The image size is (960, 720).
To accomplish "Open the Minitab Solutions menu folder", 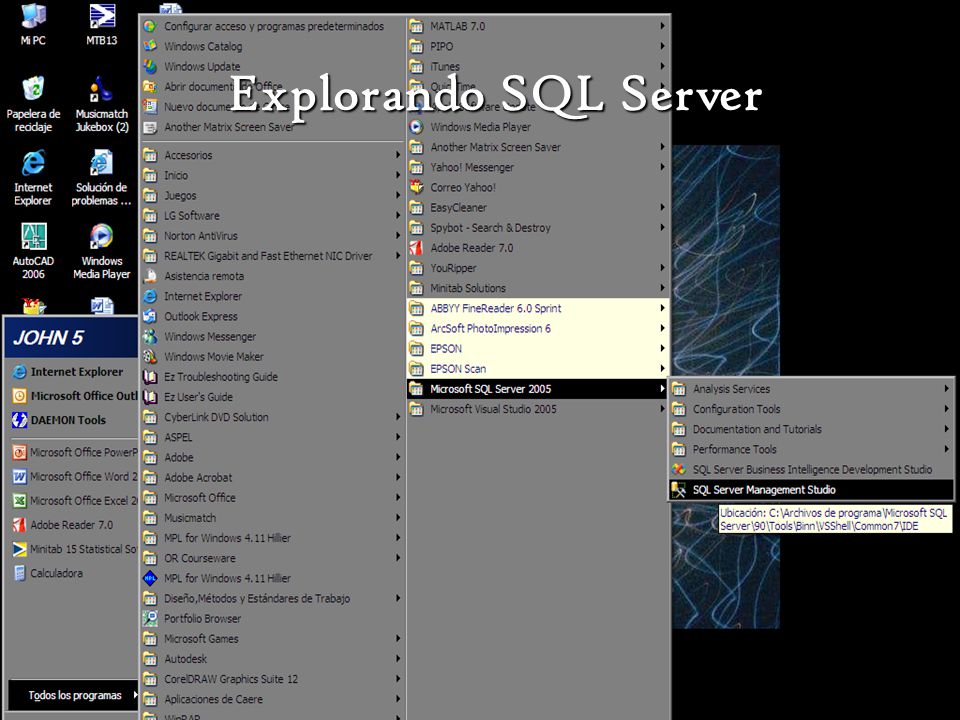I will [538, 288].
